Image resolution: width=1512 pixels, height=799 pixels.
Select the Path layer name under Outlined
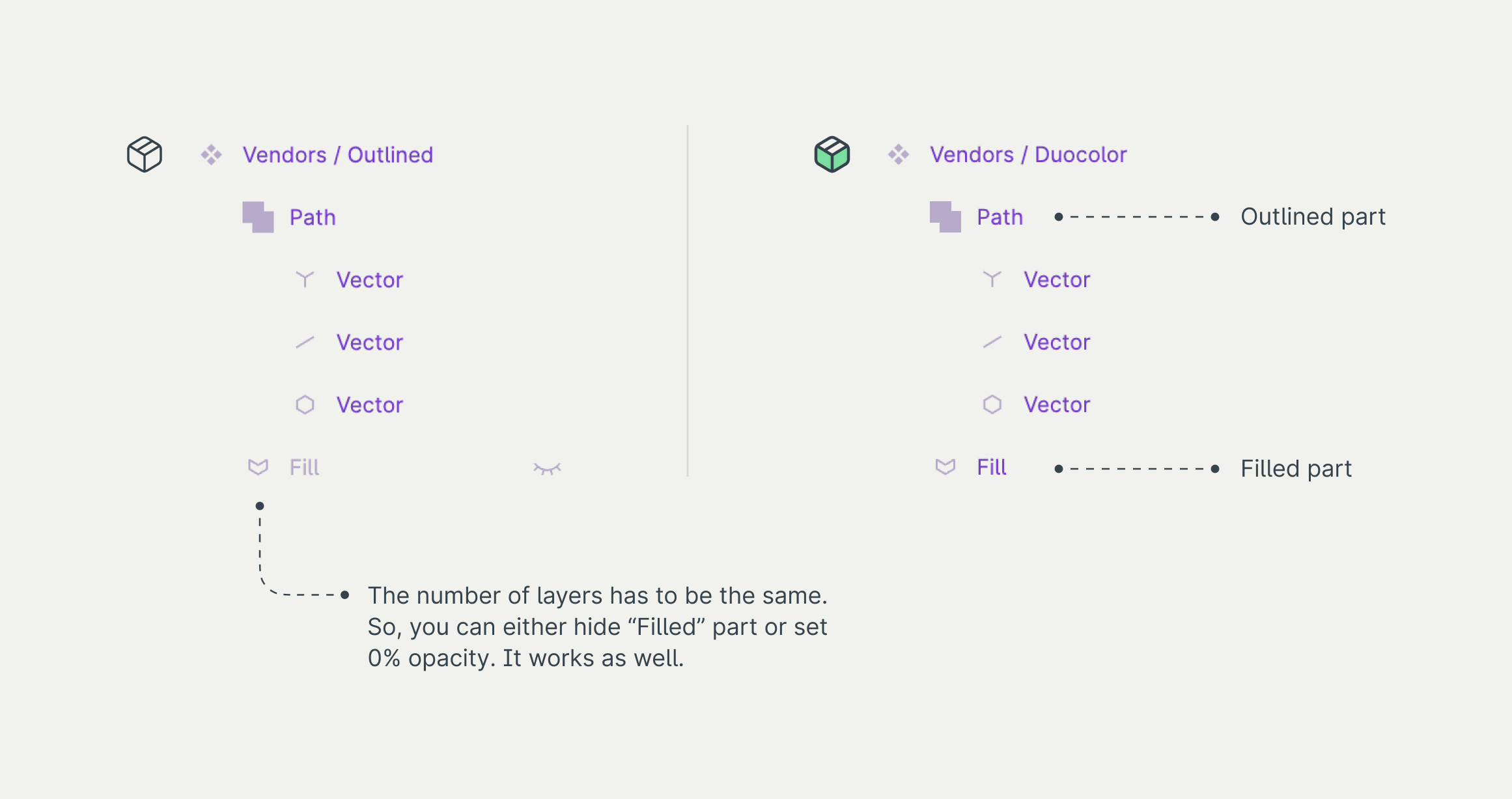pos(313,217)
